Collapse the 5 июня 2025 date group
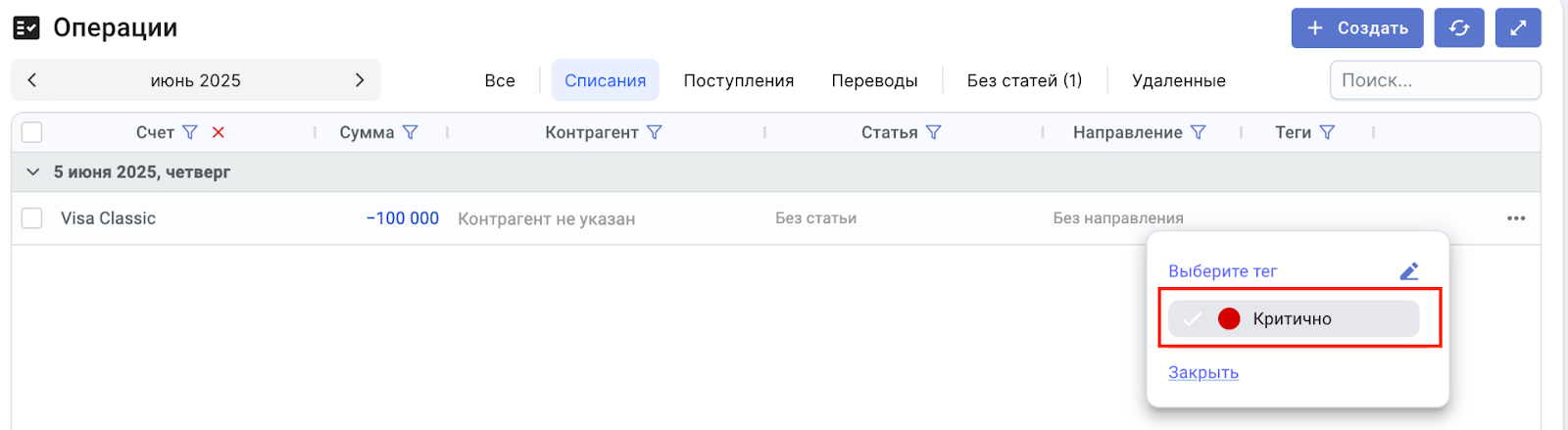1568x430 pixels. pos(33,172)
